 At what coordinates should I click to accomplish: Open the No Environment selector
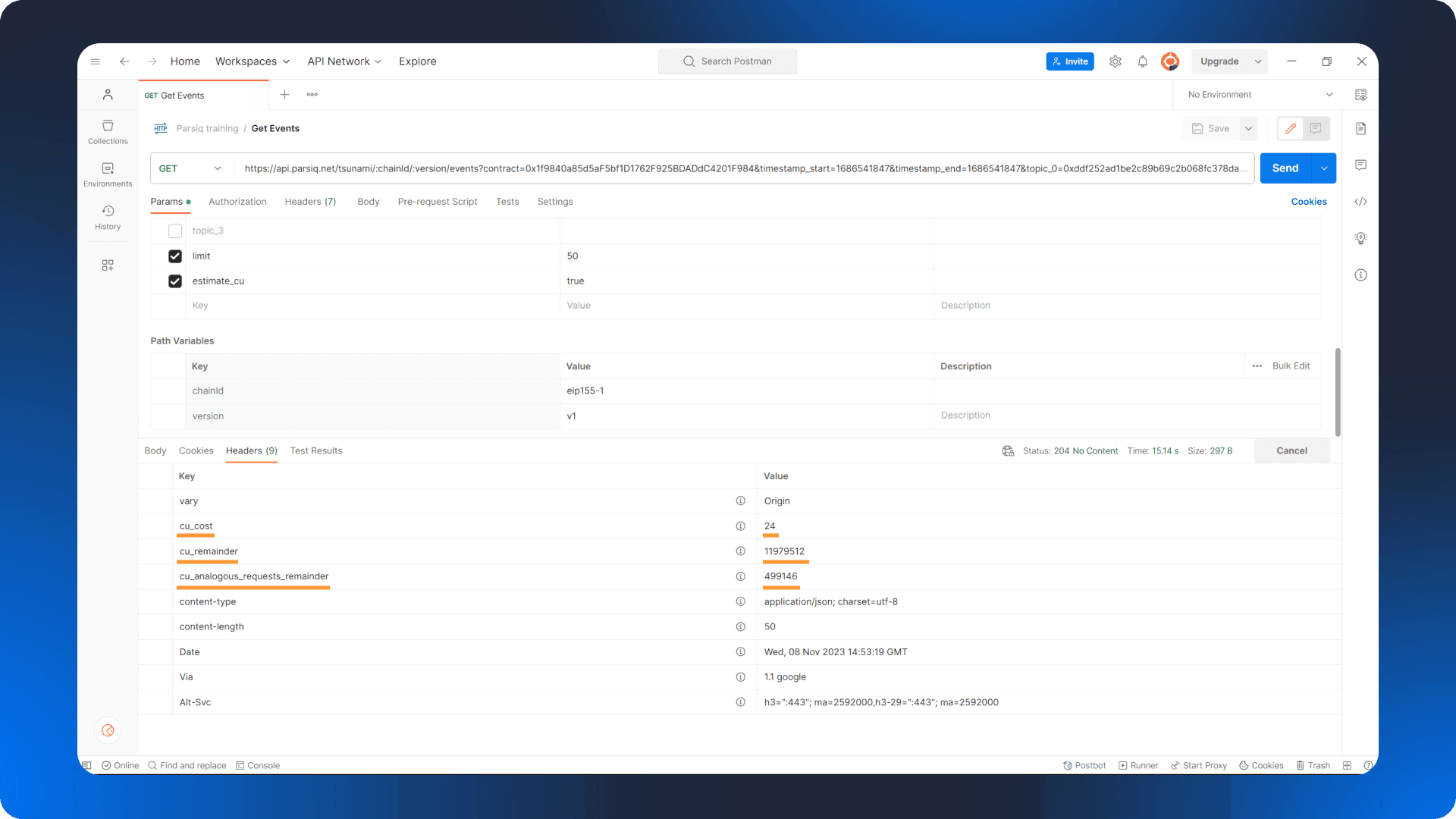(x=1259, y=95)
